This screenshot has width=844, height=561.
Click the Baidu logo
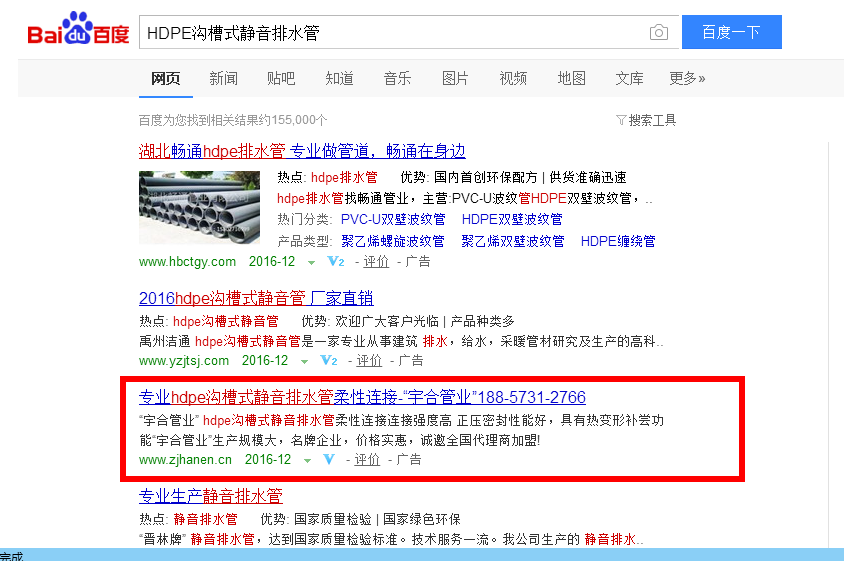pos(78,29)
